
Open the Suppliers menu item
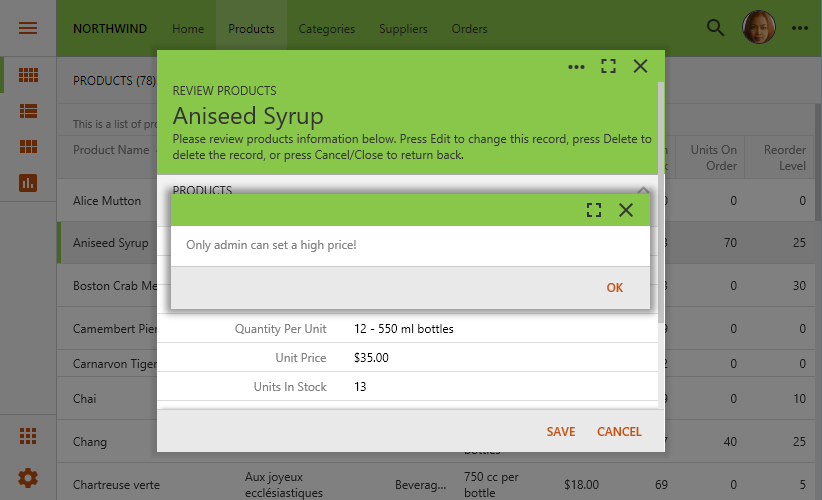(403, 29)
